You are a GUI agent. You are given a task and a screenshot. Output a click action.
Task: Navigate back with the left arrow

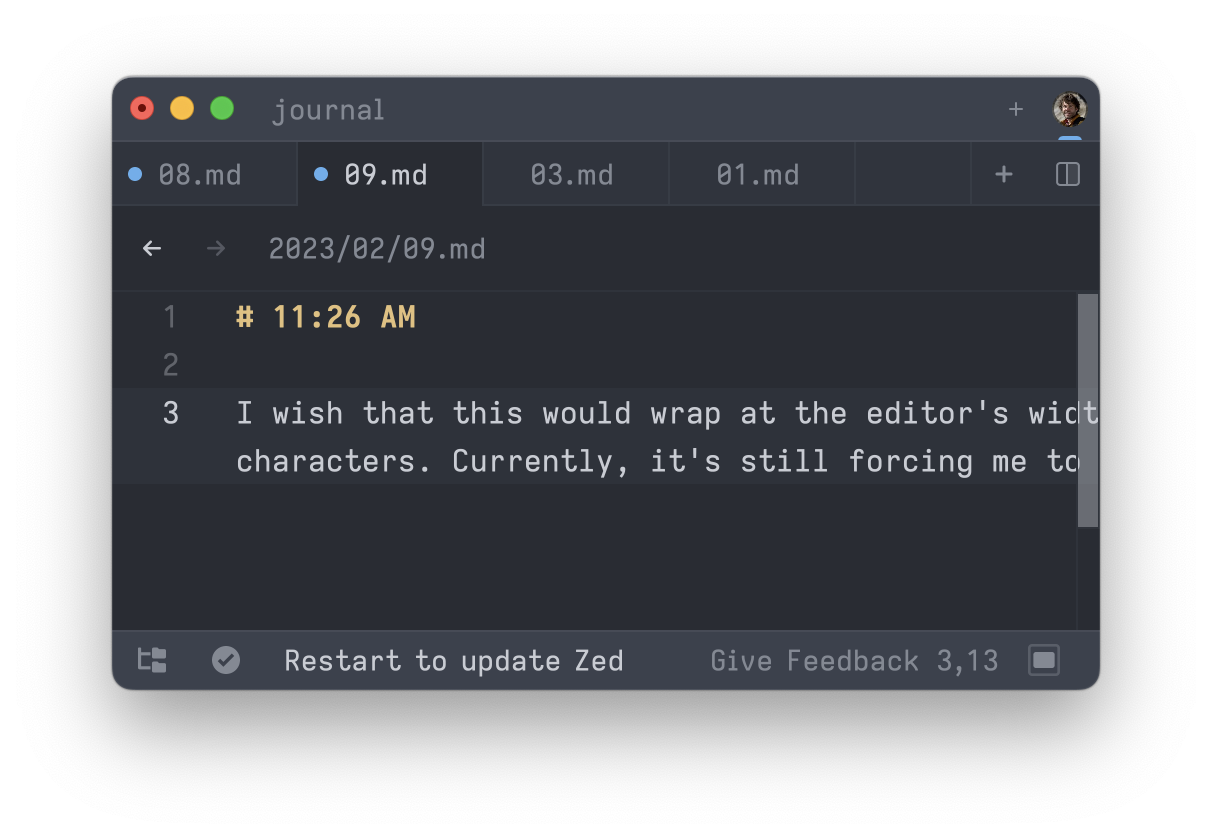tap(151, 247)
